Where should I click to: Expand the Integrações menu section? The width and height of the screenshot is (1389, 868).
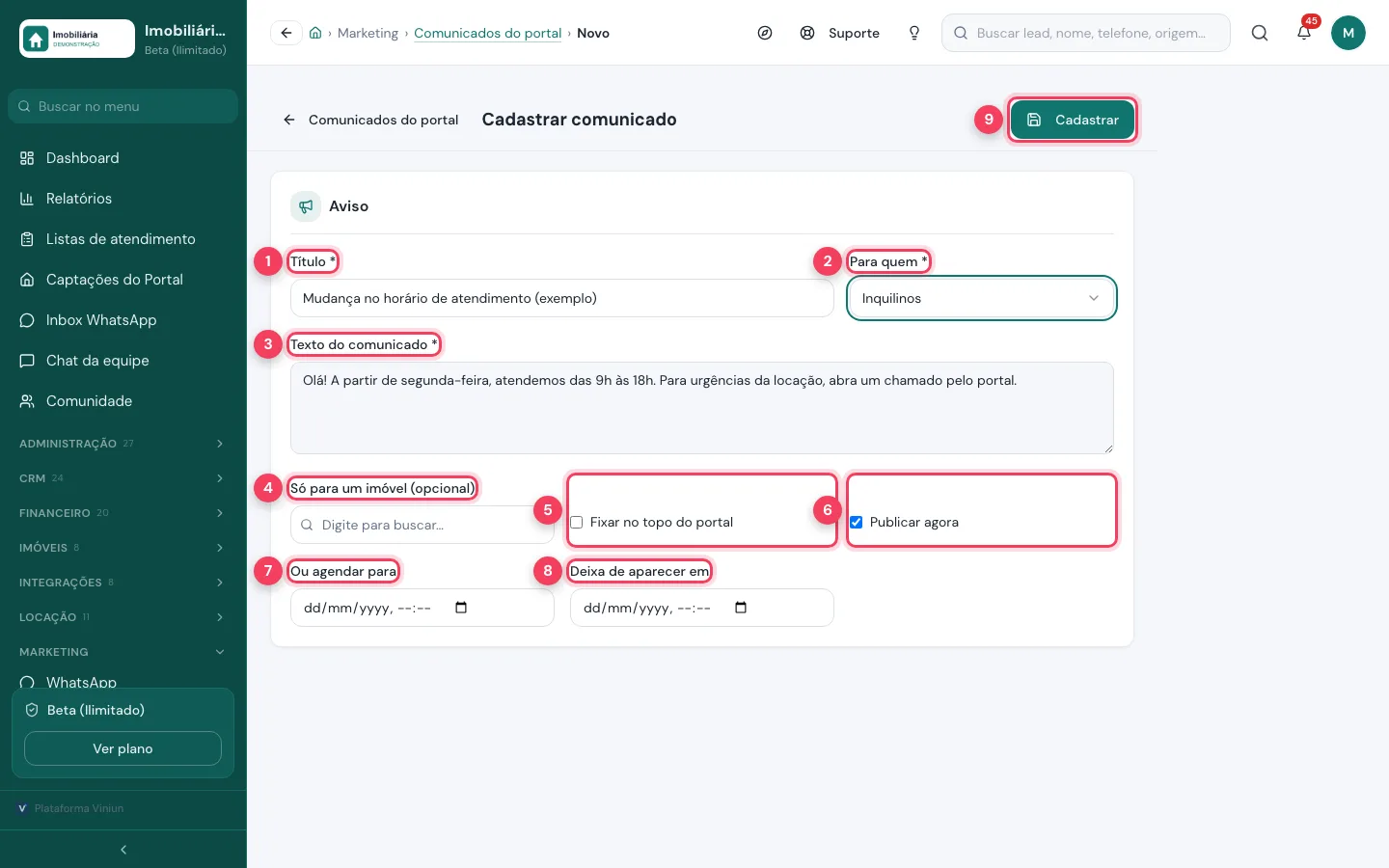pyautogui.click(x=123, y=583)
